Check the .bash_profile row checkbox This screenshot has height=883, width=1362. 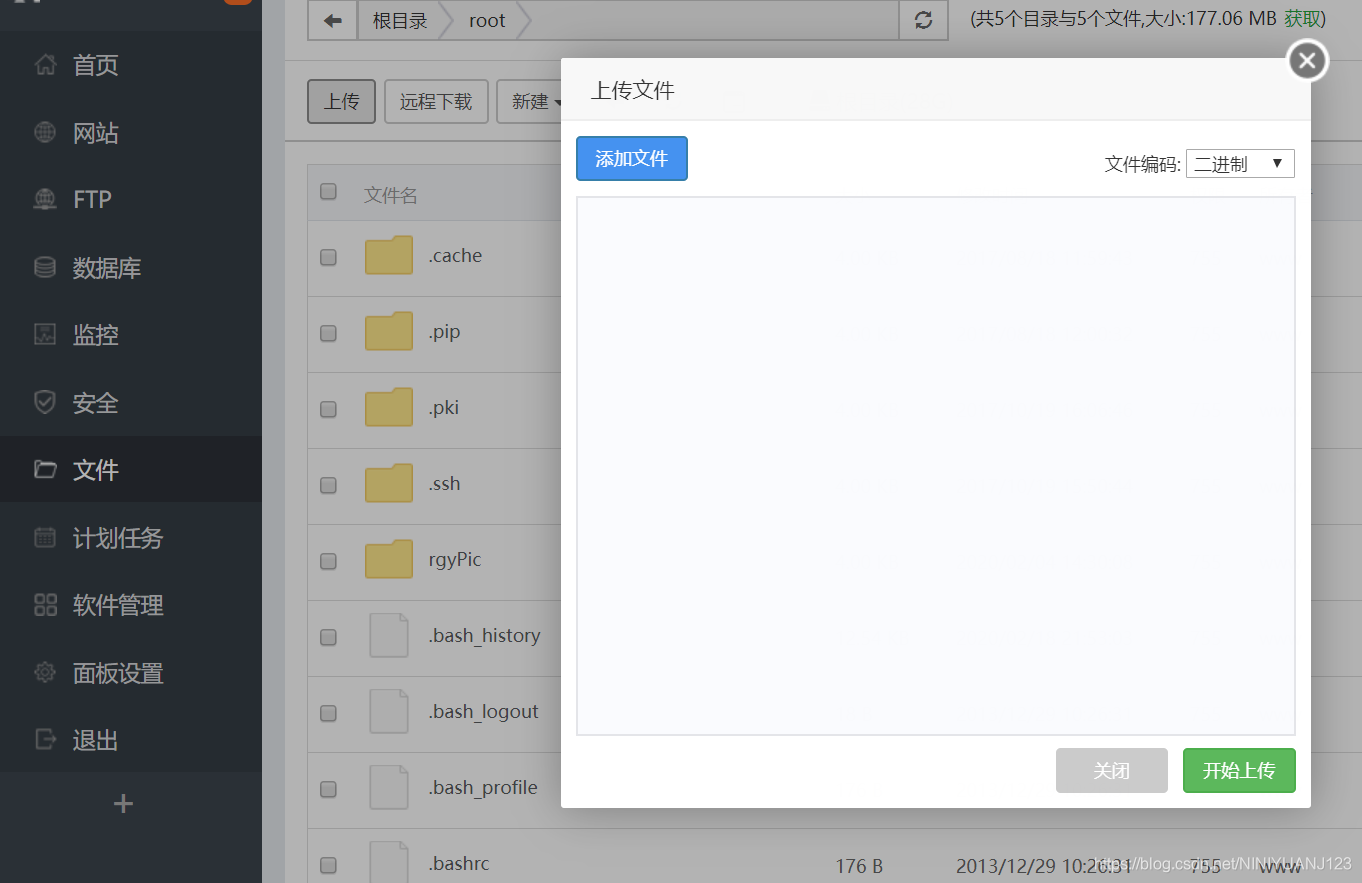coord(328,789)
